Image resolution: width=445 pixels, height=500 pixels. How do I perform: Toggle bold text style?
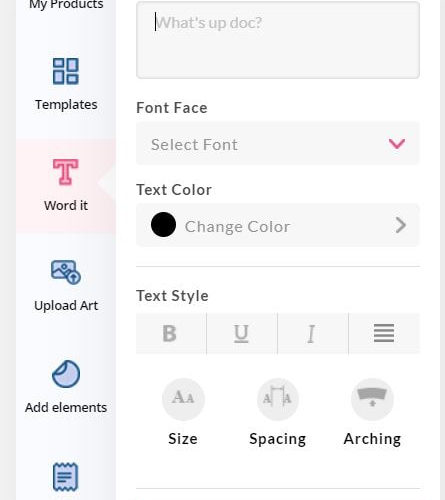tap(171, 333)
